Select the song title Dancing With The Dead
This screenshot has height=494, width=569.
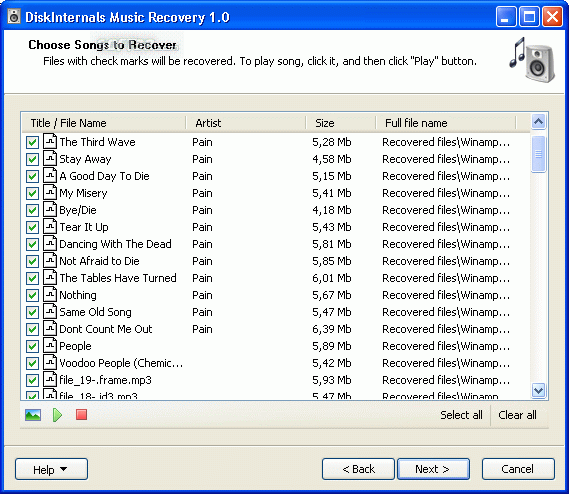coord(115,244)
